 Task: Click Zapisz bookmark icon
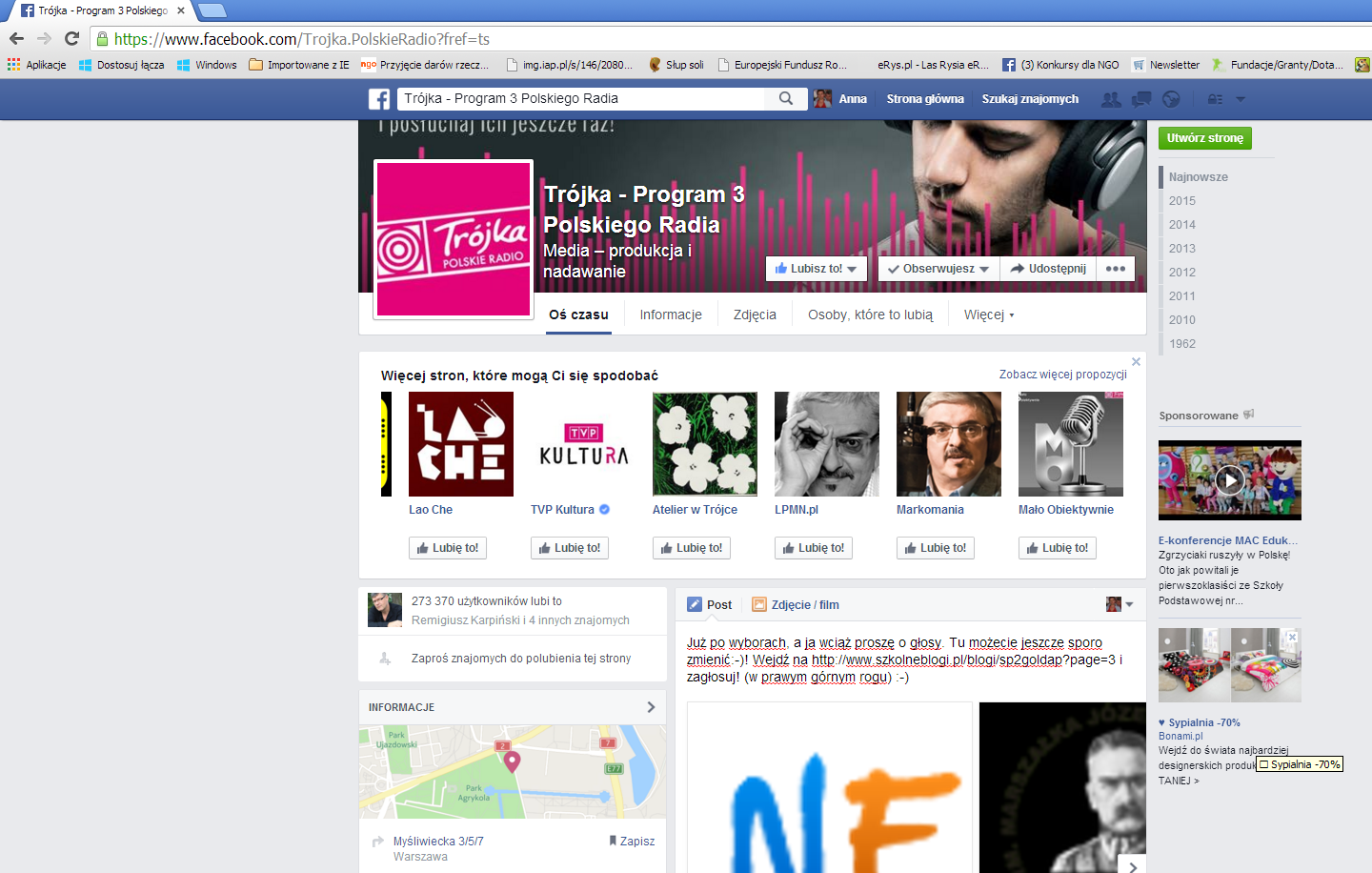pos(613,841)
